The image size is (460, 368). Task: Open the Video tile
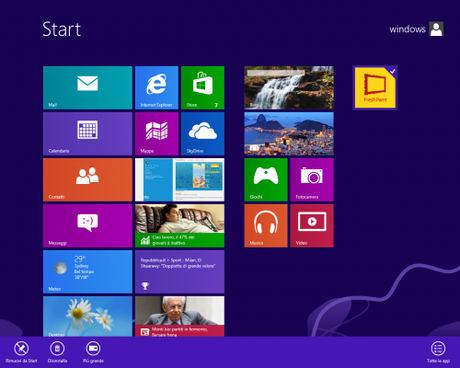pyautogui.click(x=312, y=226)
